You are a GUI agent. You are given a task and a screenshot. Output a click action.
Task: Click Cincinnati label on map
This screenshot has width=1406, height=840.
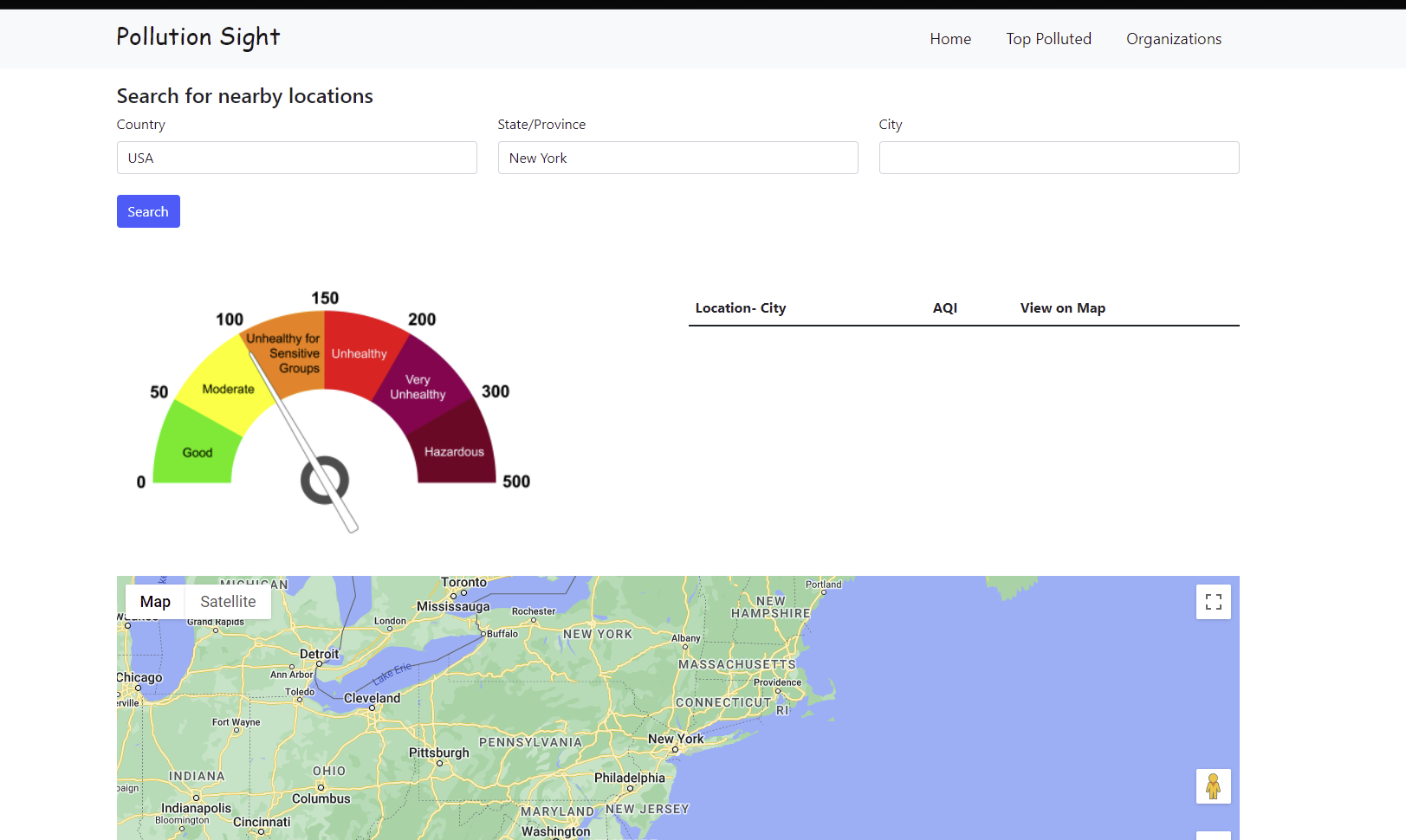262,822
